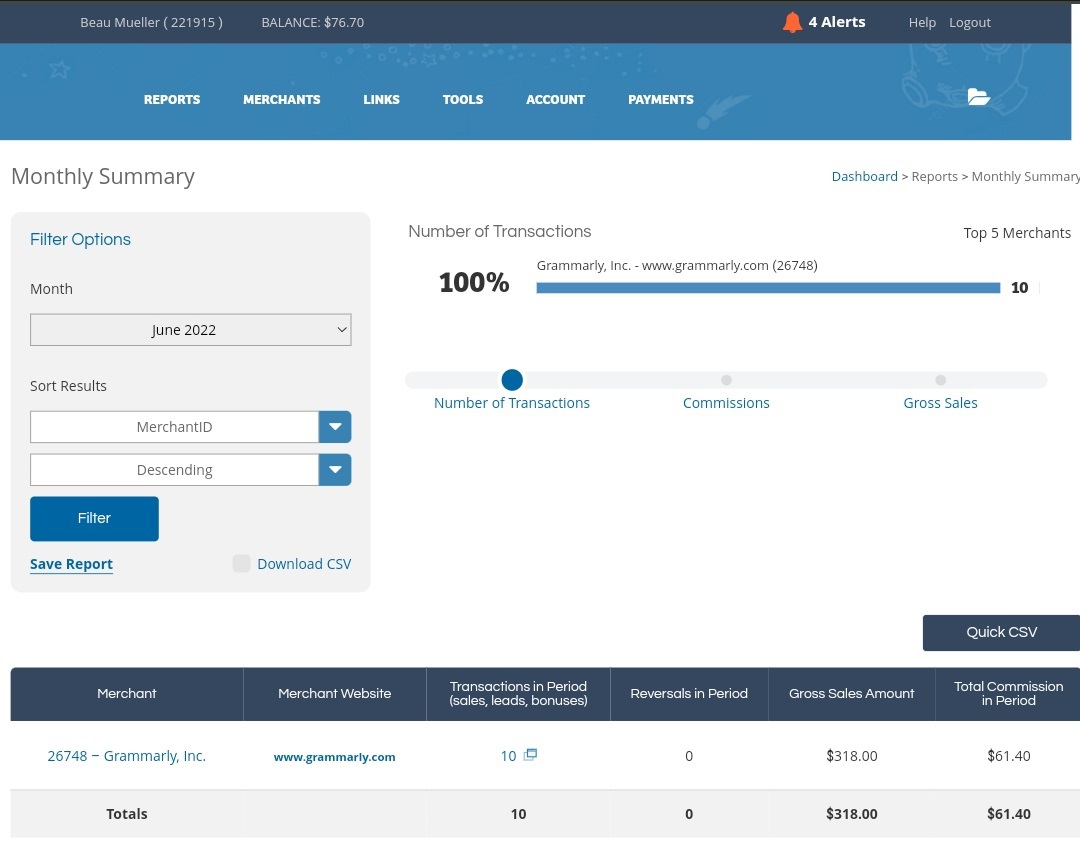The image size is (1080, 859).
Task: Switch chart to Commissions label
Action: click(x=726, y=403)
